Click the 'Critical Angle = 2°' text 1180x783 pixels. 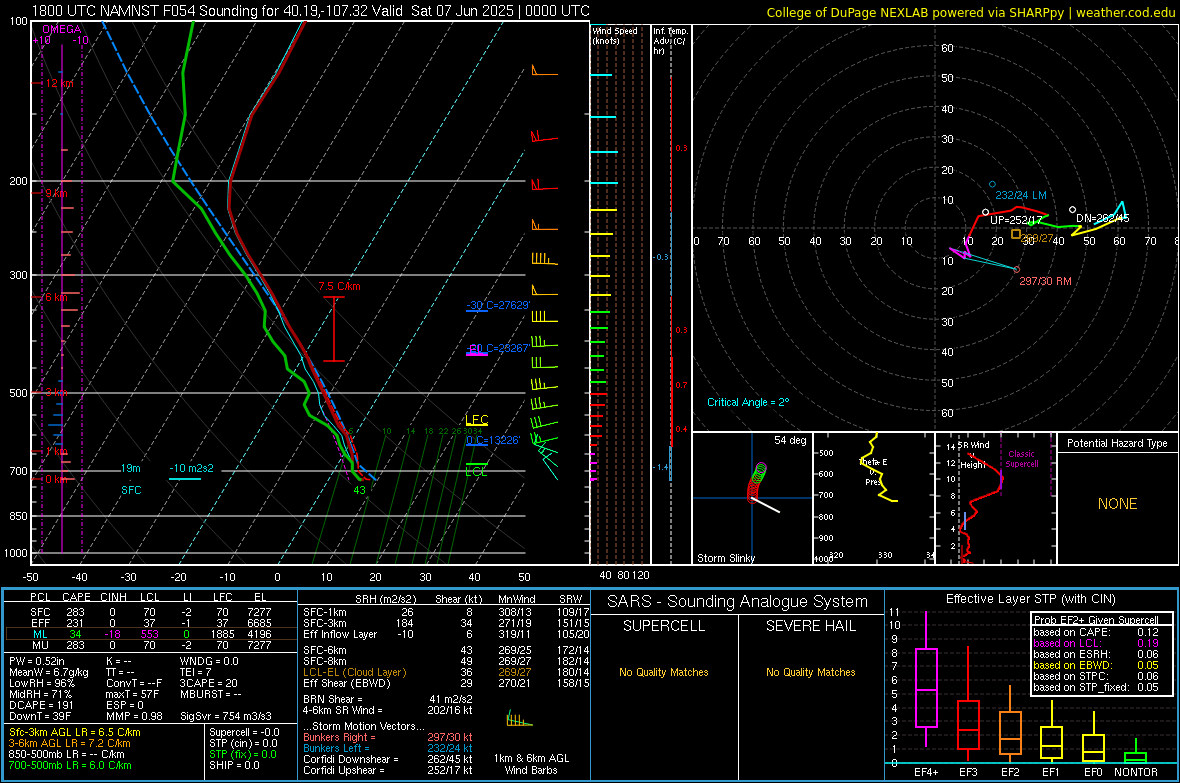(x=748, y=402)
